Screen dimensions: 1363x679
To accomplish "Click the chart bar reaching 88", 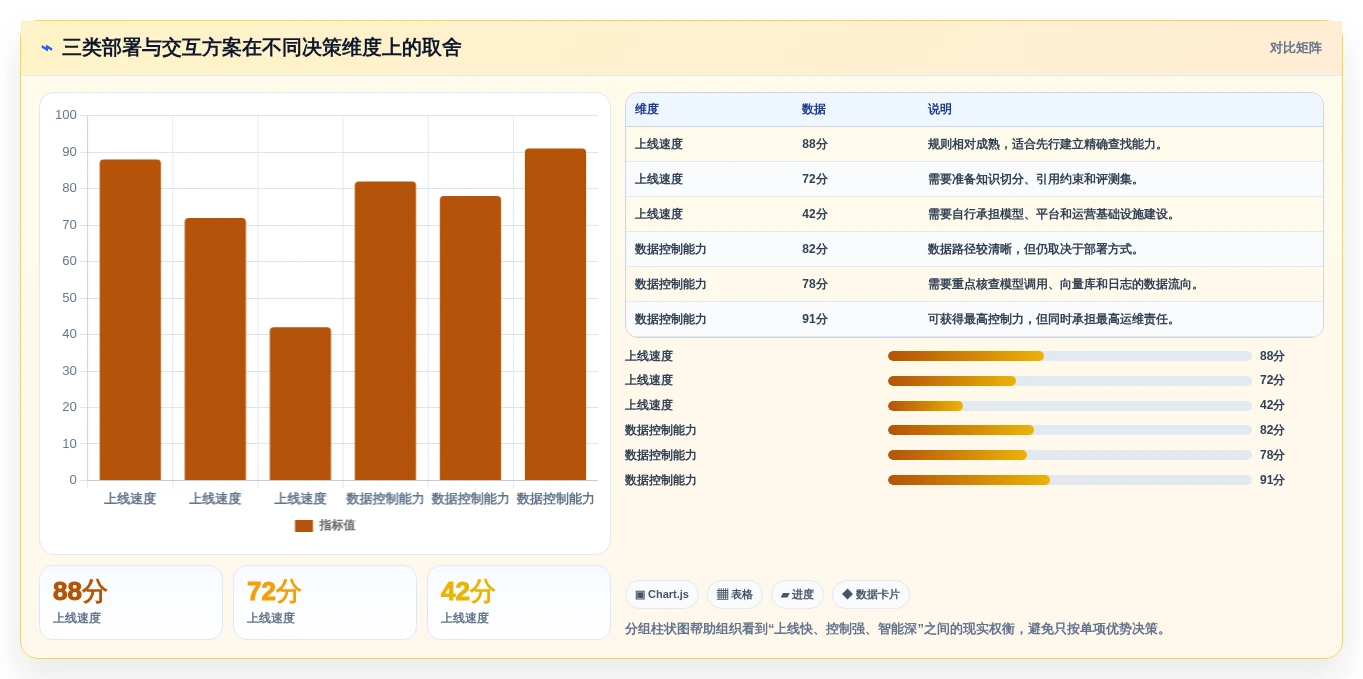I will point(130,320).
